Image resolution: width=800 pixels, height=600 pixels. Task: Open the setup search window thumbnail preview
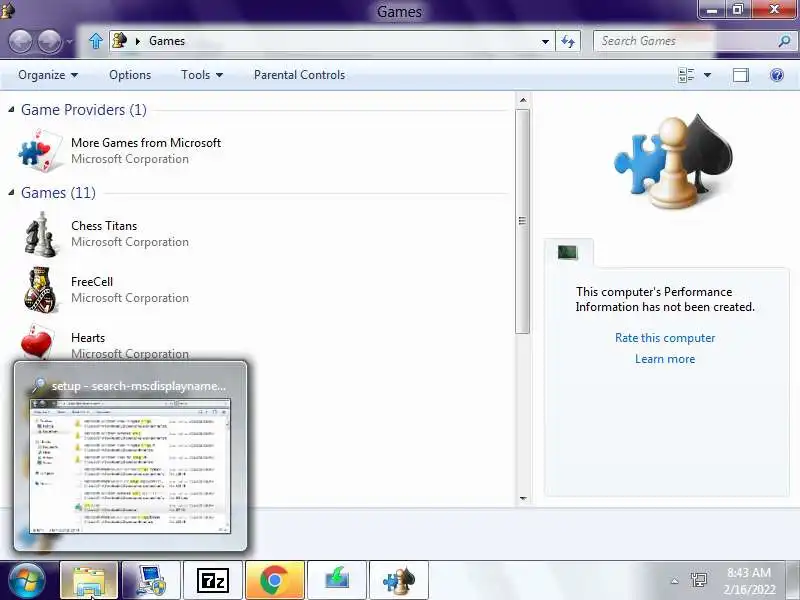pyautogui.click(x=130, y=467)
